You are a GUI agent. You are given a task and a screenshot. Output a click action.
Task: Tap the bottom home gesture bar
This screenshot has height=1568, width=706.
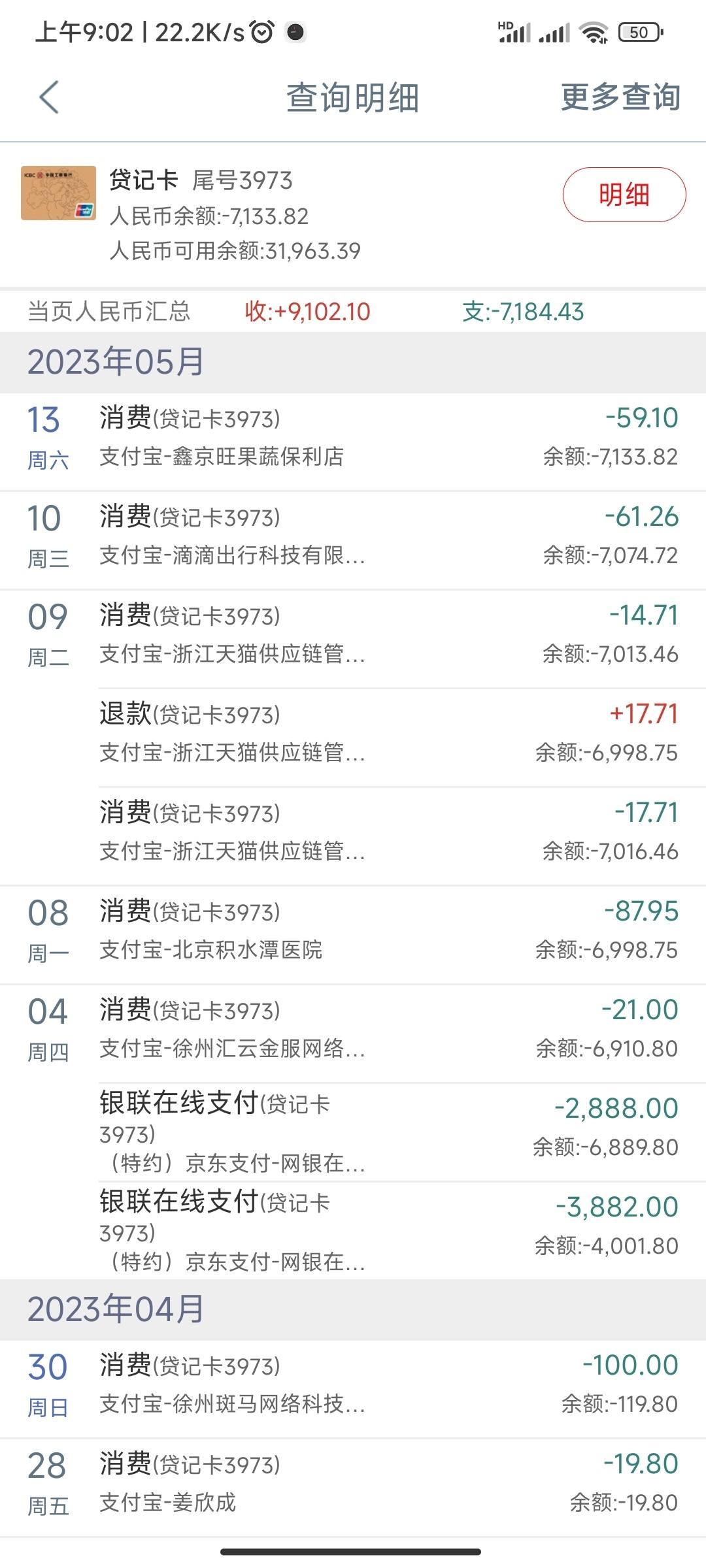tap(351, 1552)
